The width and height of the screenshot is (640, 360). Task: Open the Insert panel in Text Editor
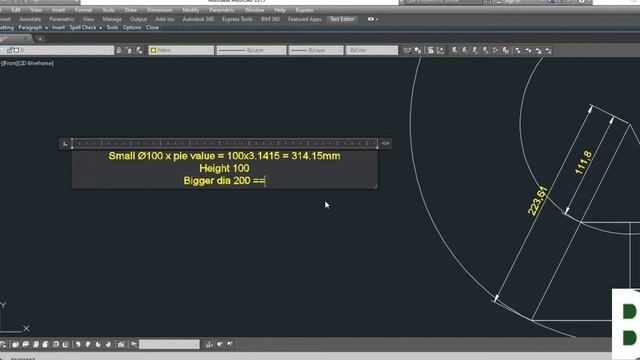click(58, 28)
